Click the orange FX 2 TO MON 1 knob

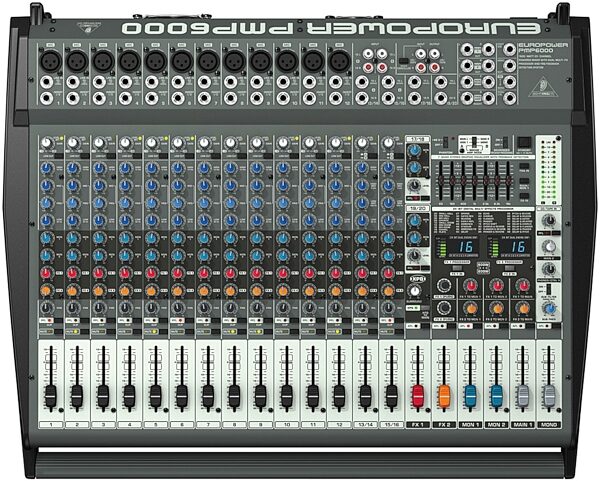coord(471,308)
